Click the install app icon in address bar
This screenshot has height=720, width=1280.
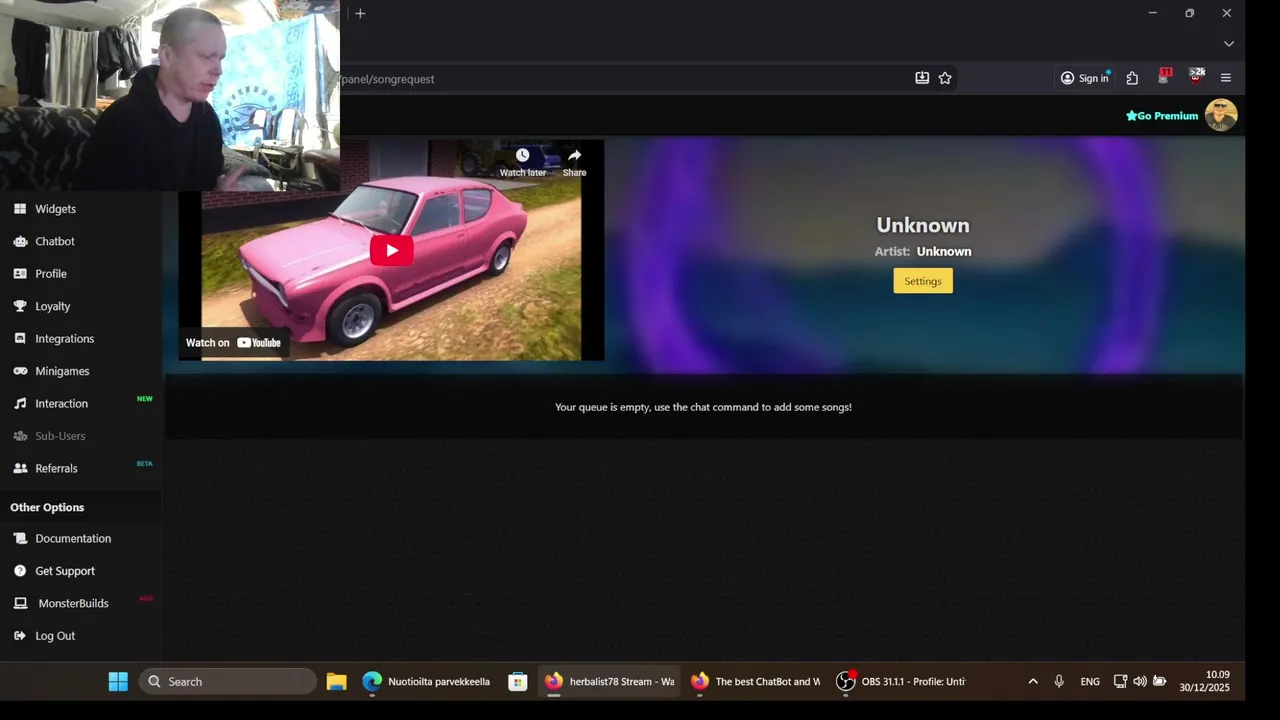pyautogui.click(x=922, y=78)
